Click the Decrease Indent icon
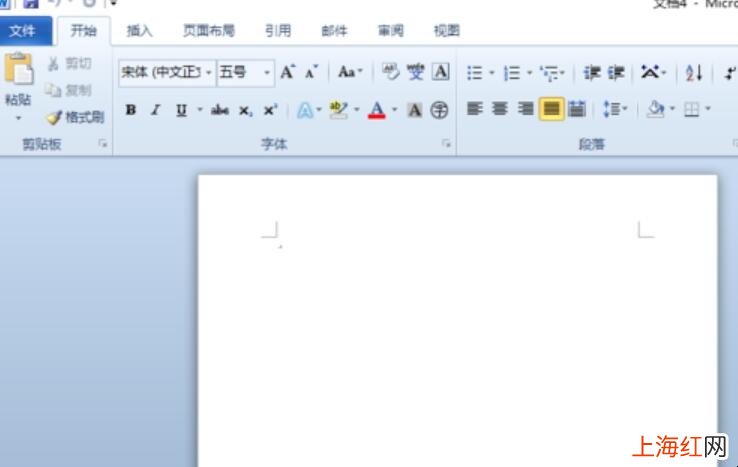738x467 pixels. click(x=592, y=73)
